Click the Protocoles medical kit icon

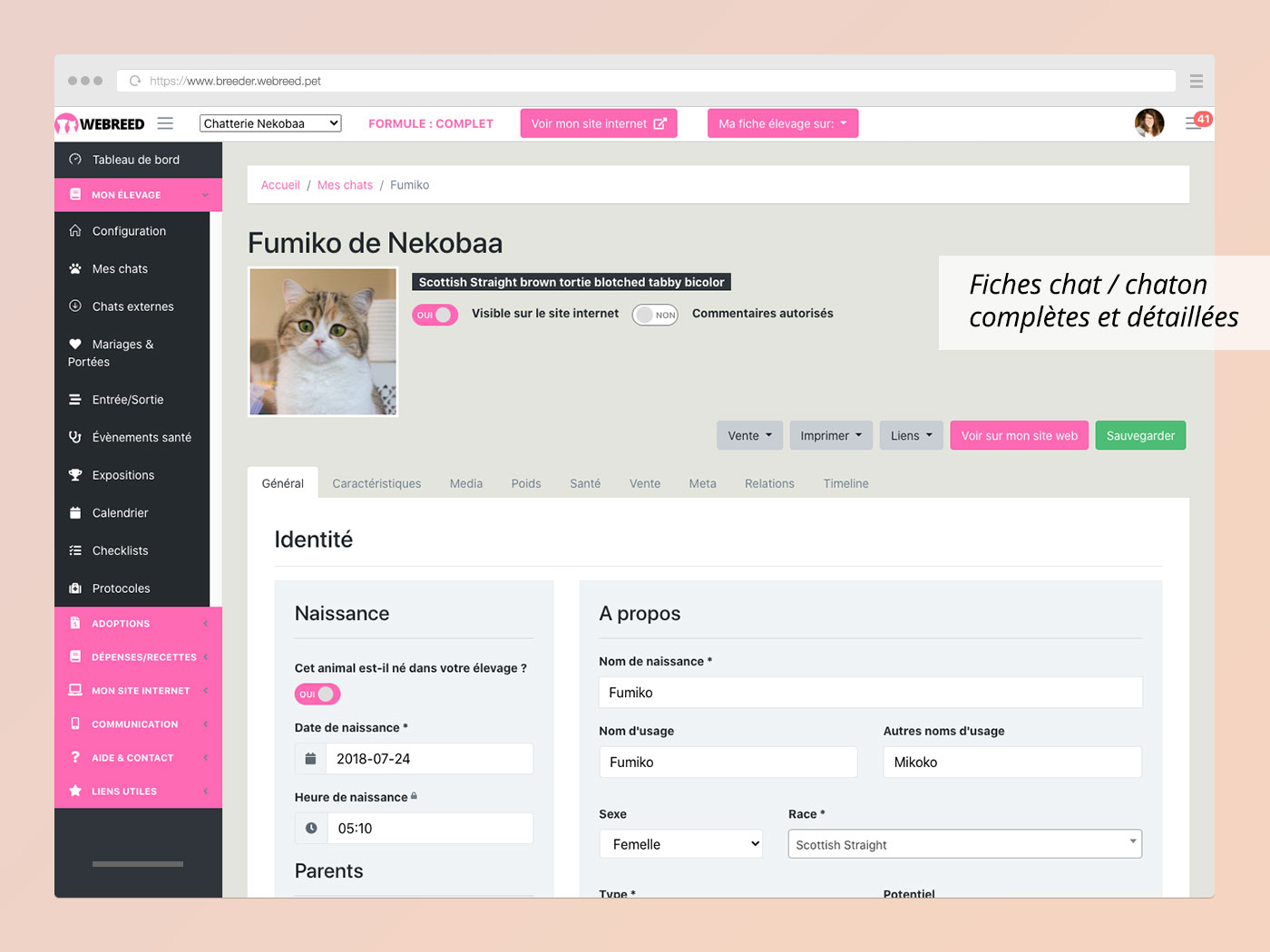point(75,588)
